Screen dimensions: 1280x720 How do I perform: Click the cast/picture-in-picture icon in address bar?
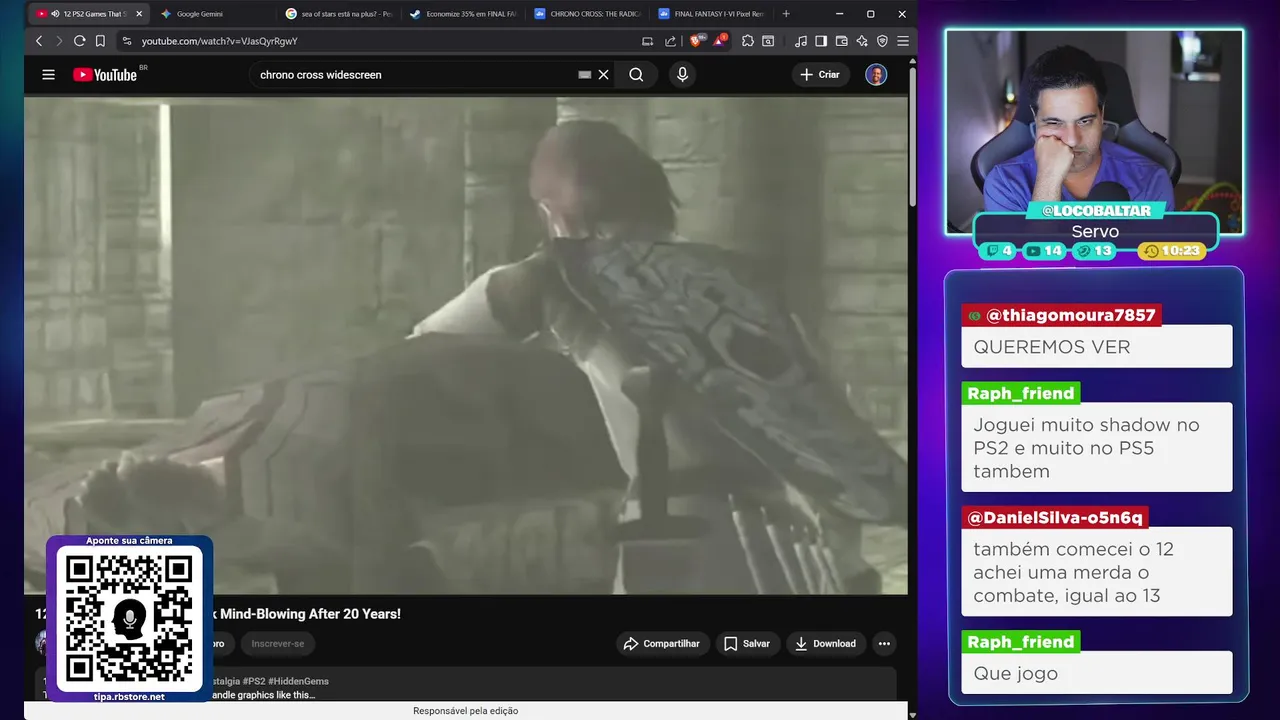coord(647,41)
